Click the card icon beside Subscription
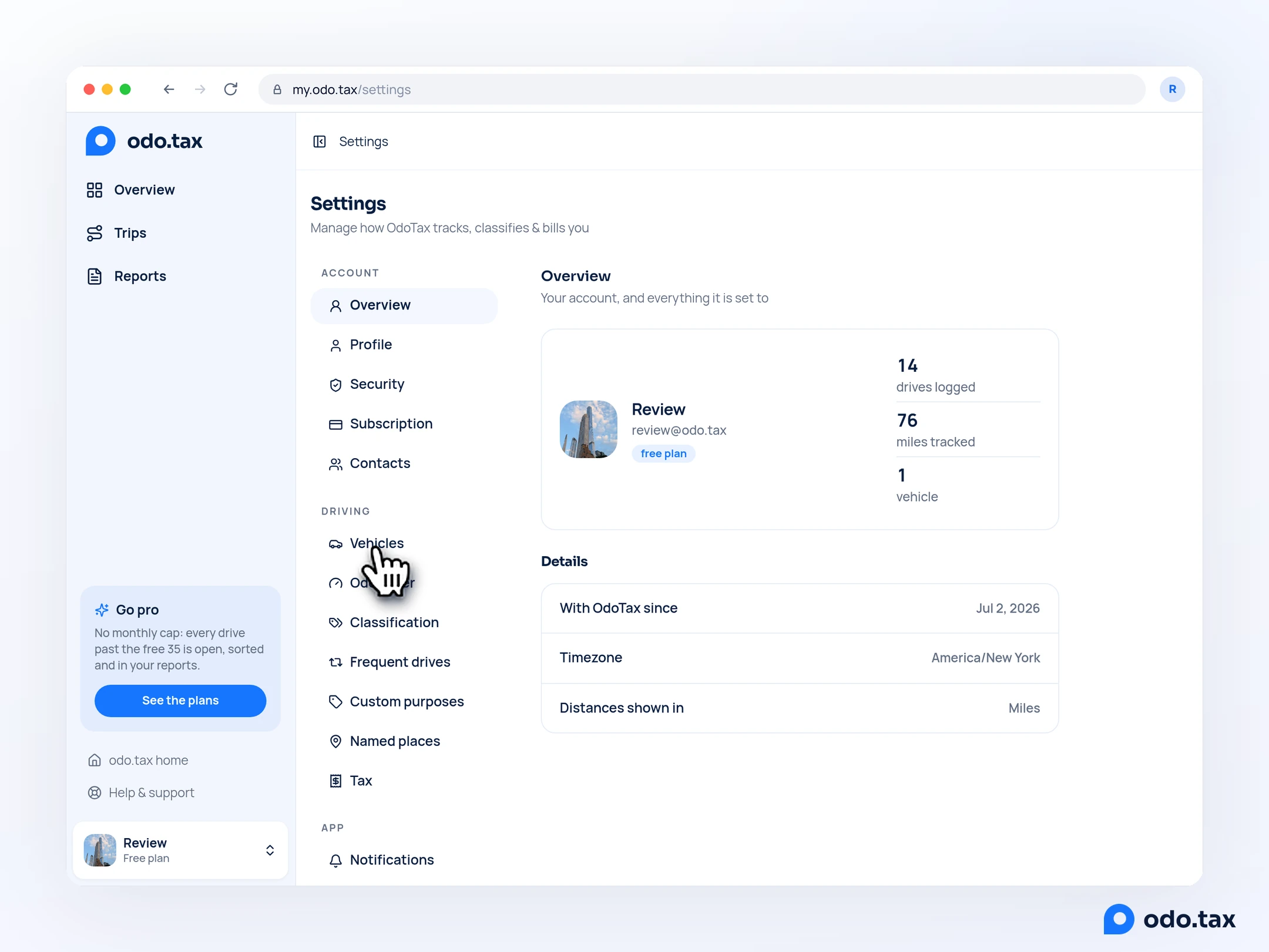 tap(335, 425)
